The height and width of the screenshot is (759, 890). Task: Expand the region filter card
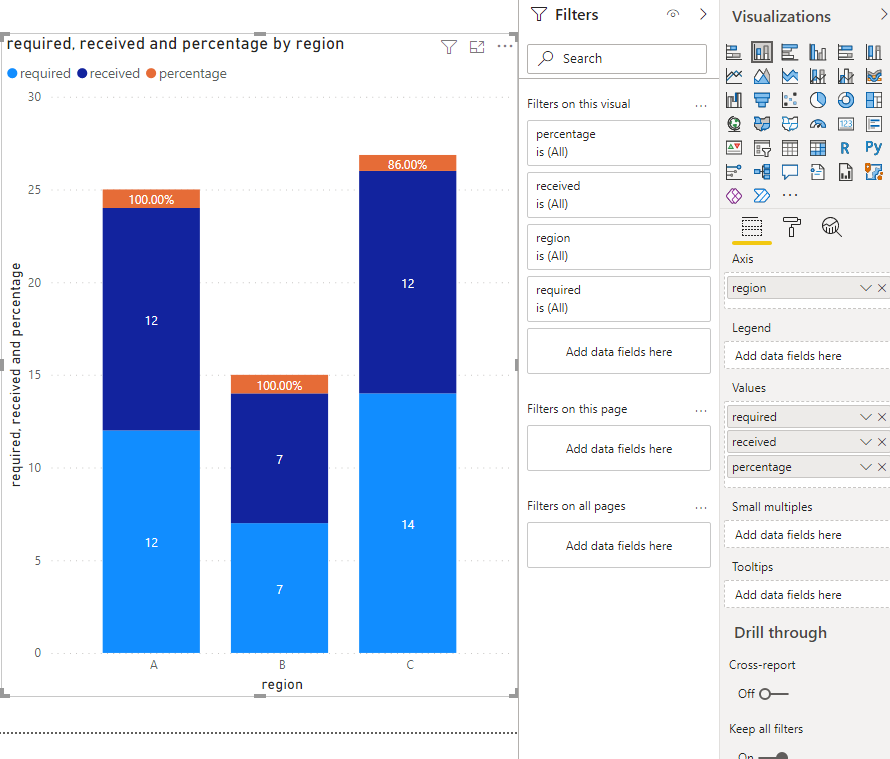pos(619,247)
